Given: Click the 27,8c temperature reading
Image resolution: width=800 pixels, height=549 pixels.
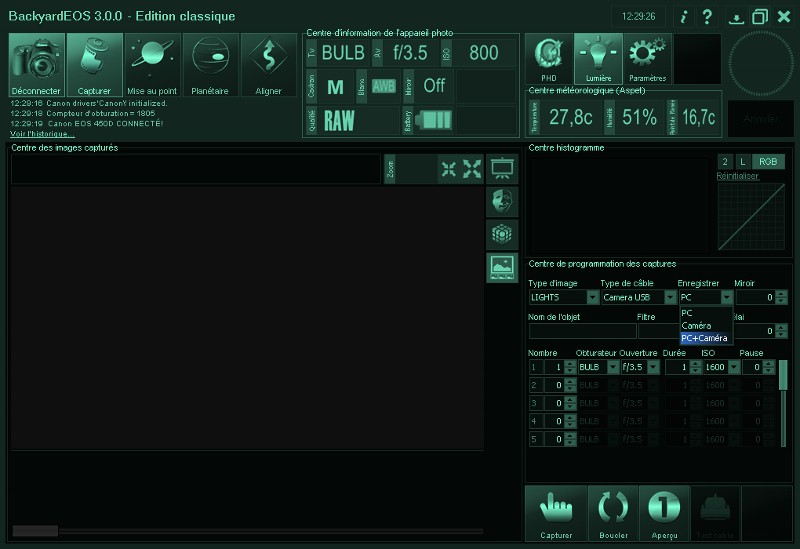Looking at the screenshot, I should click(x=570, y=117).
